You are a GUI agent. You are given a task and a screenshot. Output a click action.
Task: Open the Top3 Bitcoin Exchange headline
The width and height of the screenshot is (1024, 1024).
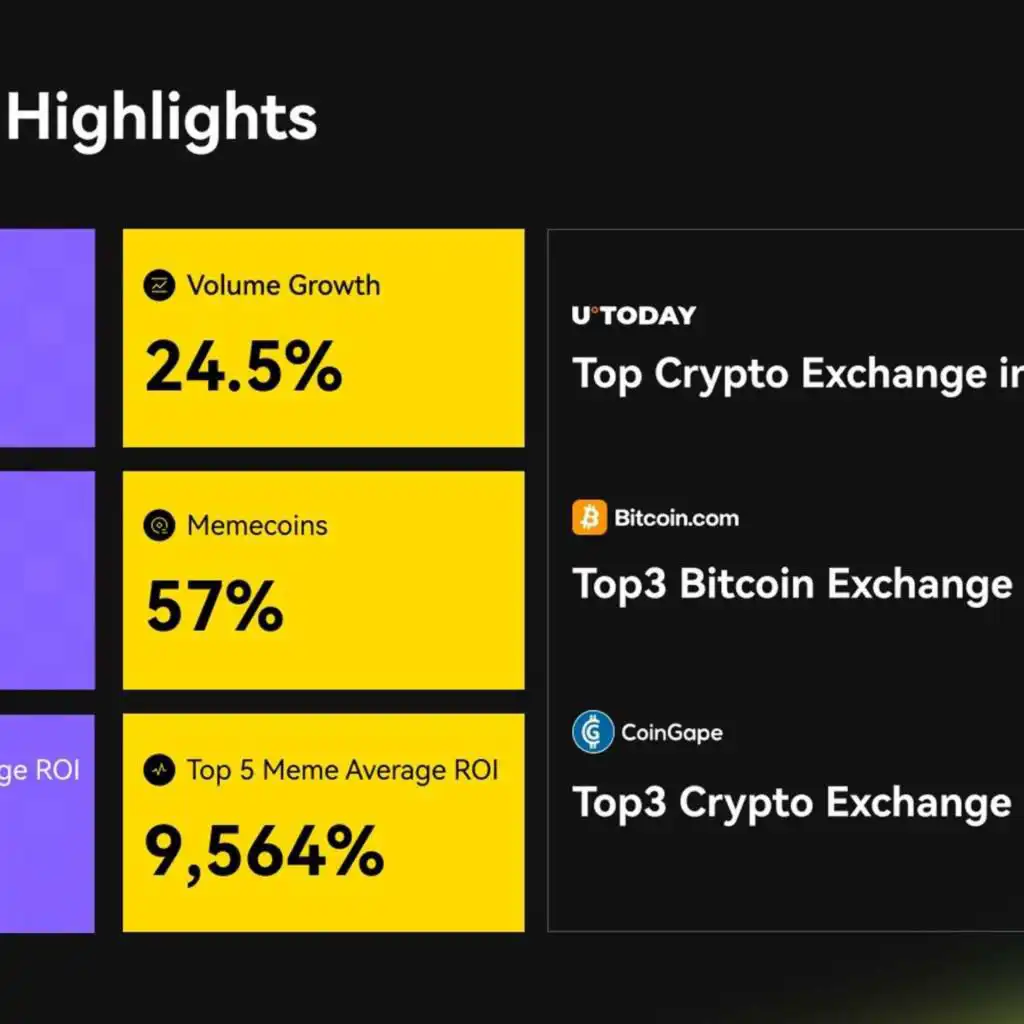click(x=793, y=584)
